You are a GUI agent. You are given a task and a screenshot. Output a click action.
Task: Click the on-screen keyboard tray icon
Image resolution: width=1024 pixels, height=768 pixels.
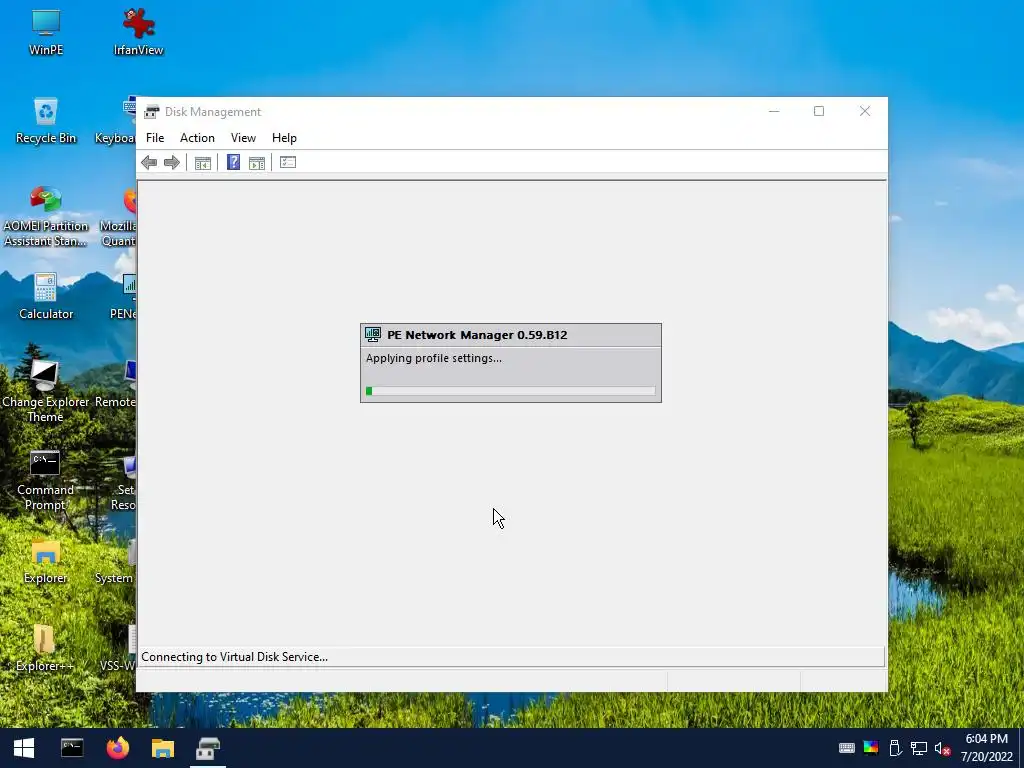pos(846,748)
